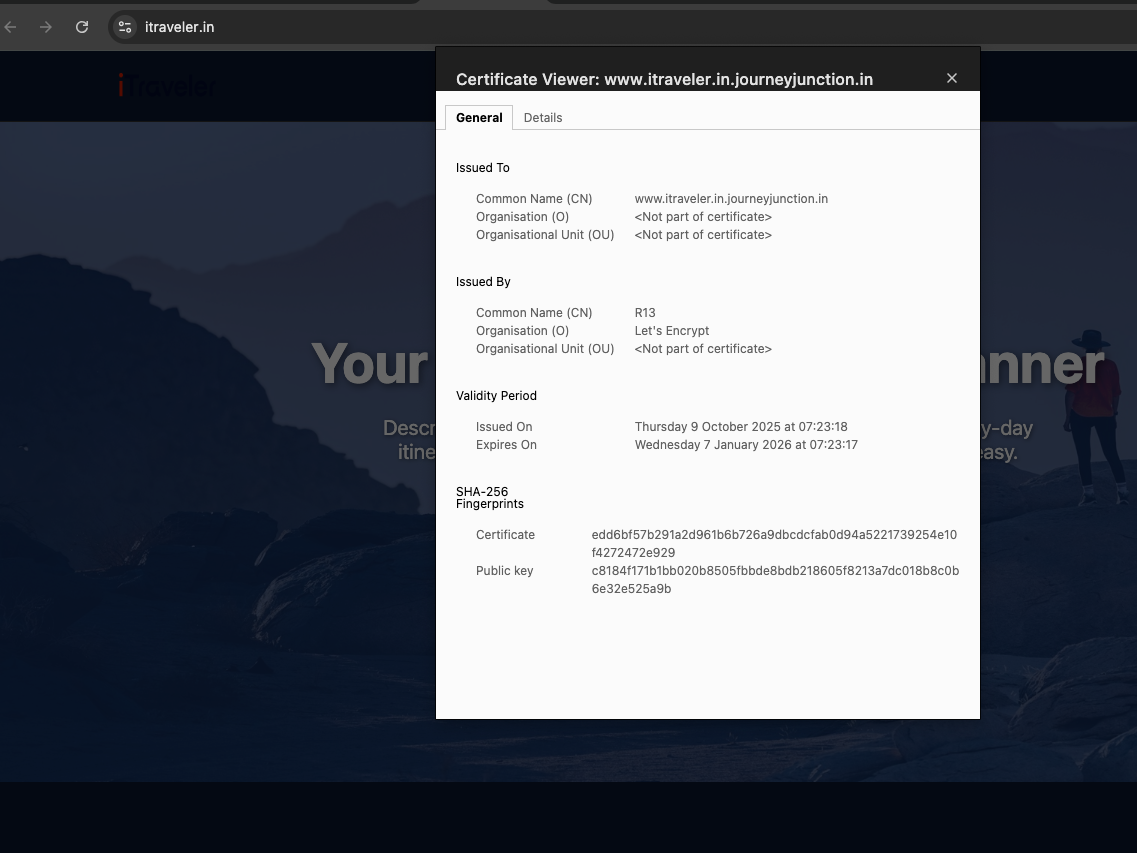Click the R13 issuer common name
This screenshot has height=853, width=1137.
[x=645, y=313]
